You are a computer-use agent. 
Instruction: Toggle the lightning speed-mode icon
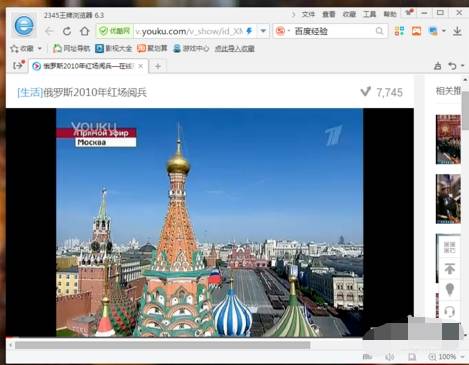[x=249, y=31]
